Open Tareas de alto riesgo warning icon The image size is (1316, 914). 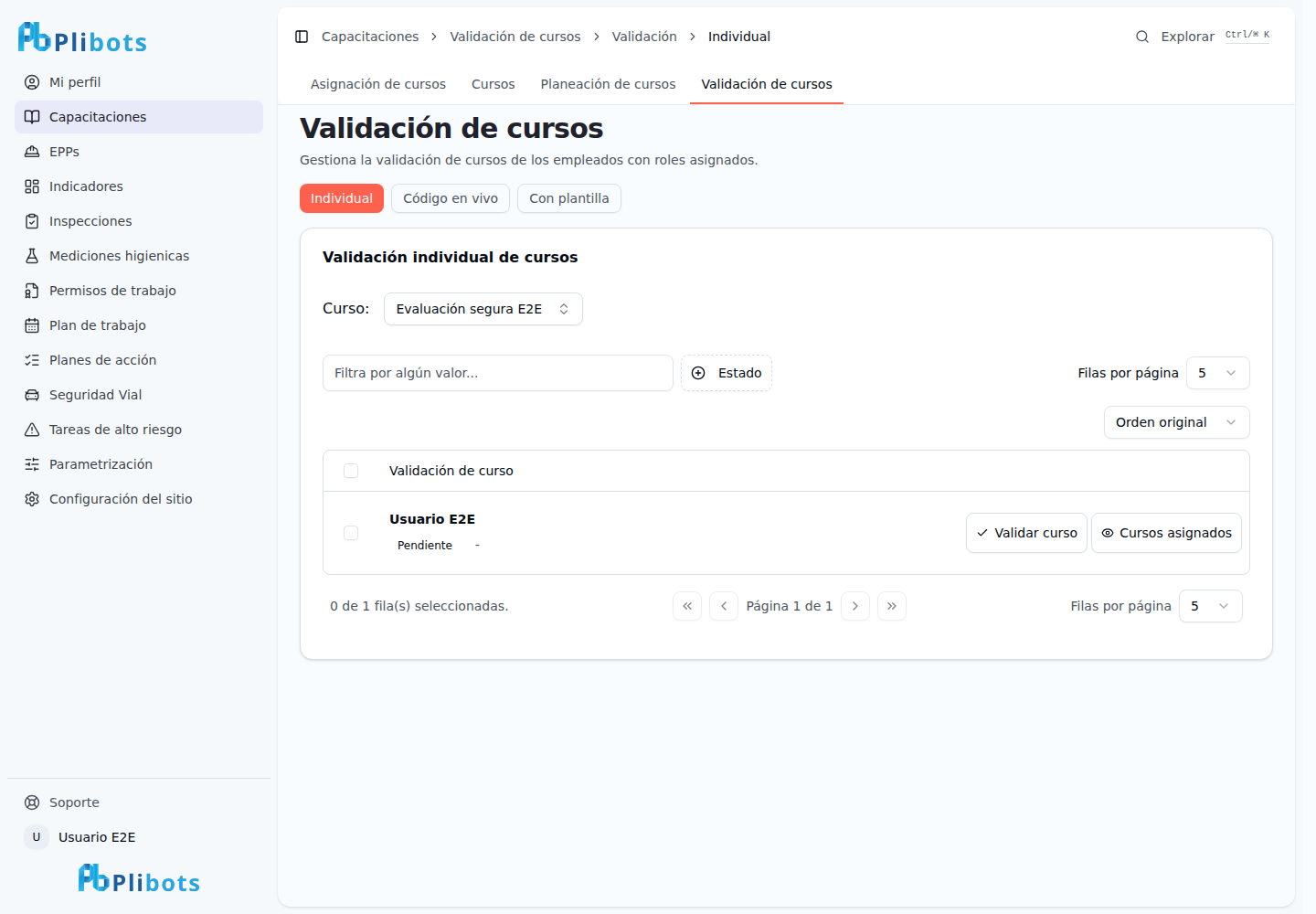(x=32, y=430)
